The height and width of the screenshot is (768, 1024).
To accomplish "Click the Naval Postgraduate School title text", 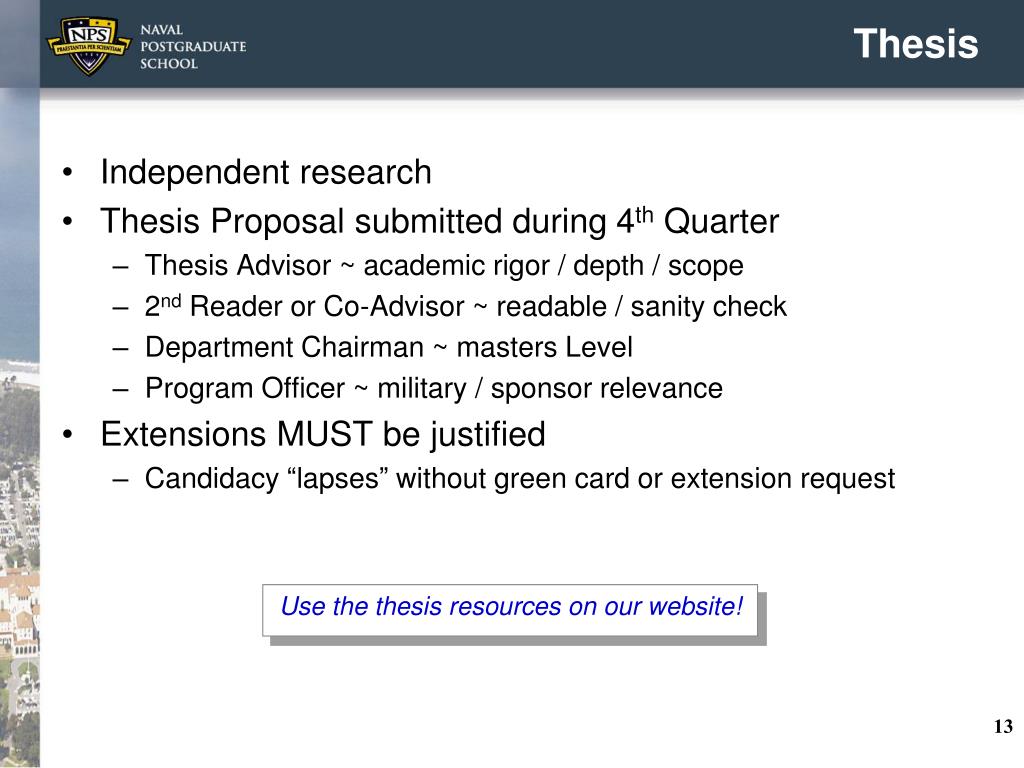I will [193, 46].
